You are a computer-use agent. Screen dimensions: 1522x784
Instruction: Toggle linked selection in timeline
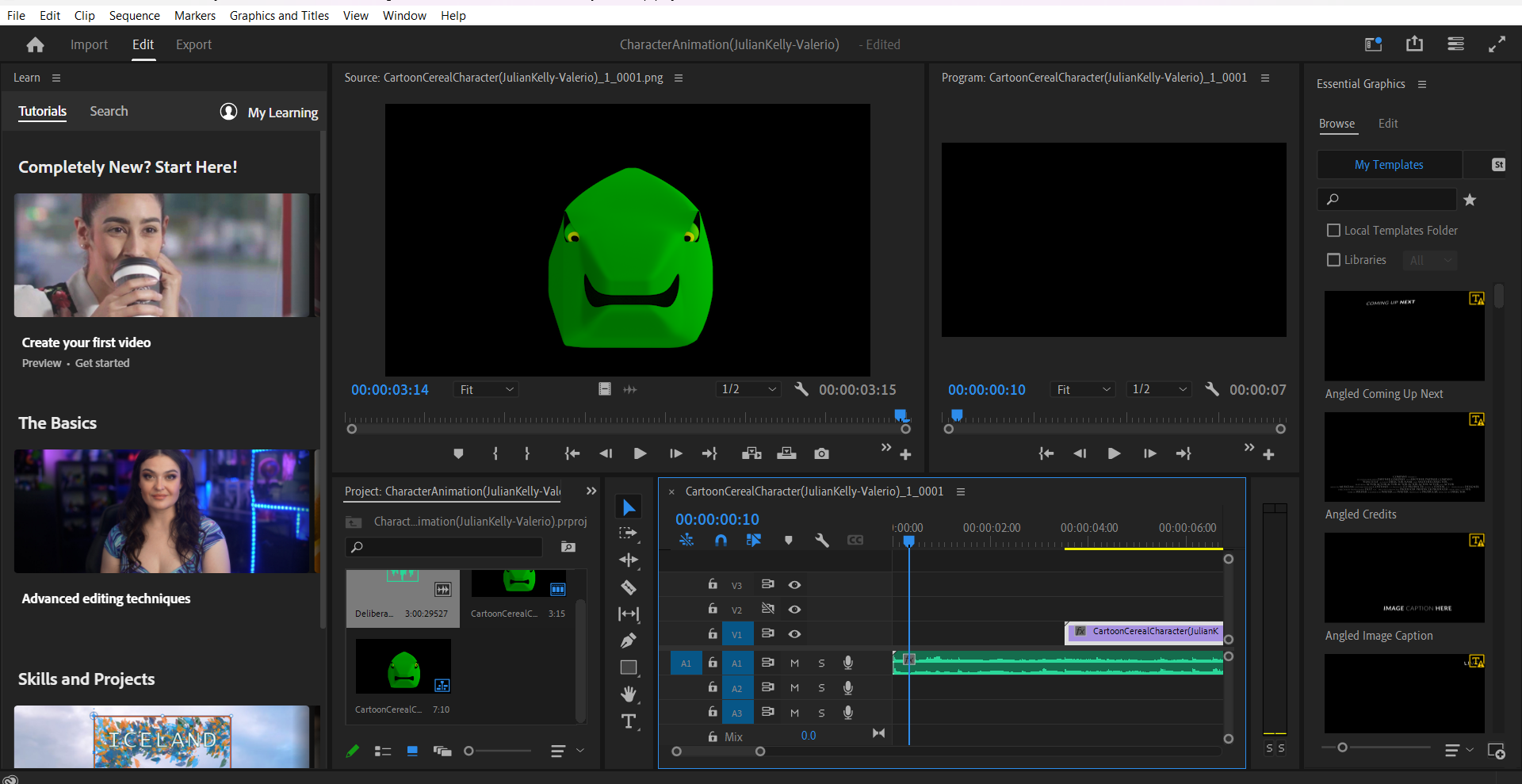coord(754,540)
